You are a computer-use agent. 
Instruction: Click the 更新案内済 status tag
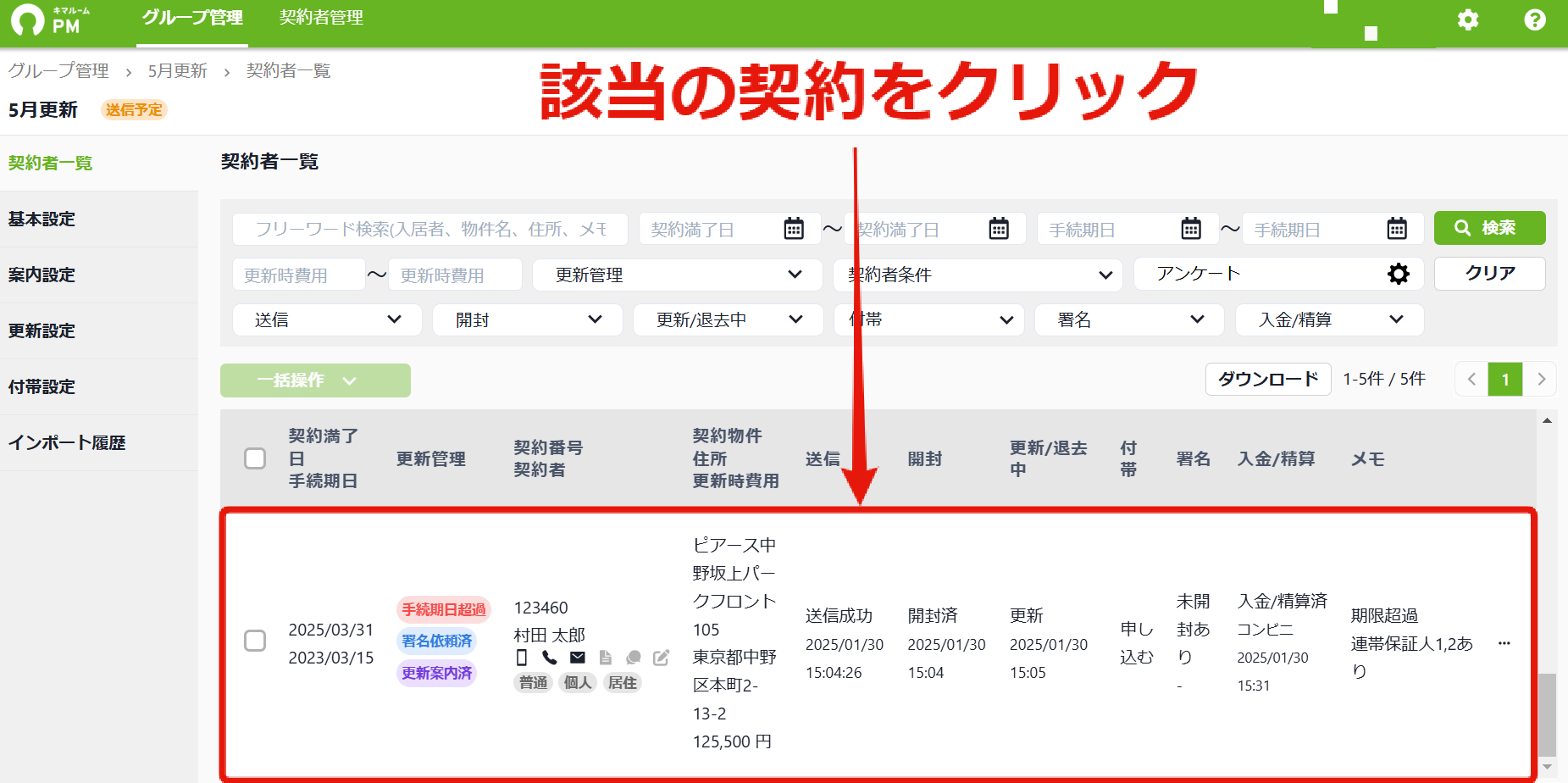click(436, 673)
